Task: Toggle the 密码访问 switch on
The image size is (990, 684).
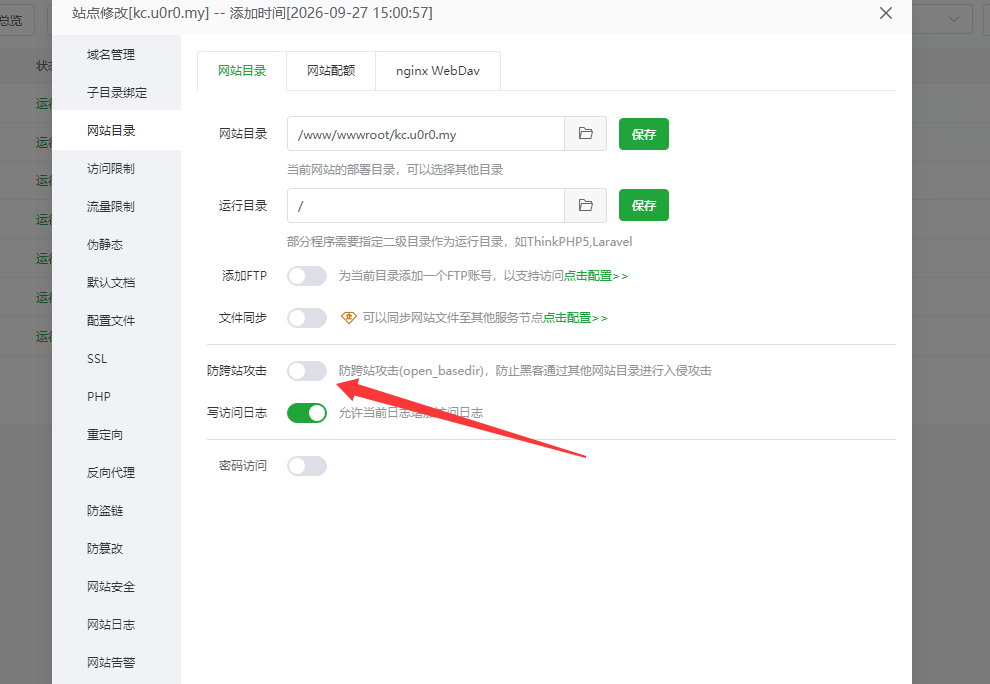Action: coord(307,466)
